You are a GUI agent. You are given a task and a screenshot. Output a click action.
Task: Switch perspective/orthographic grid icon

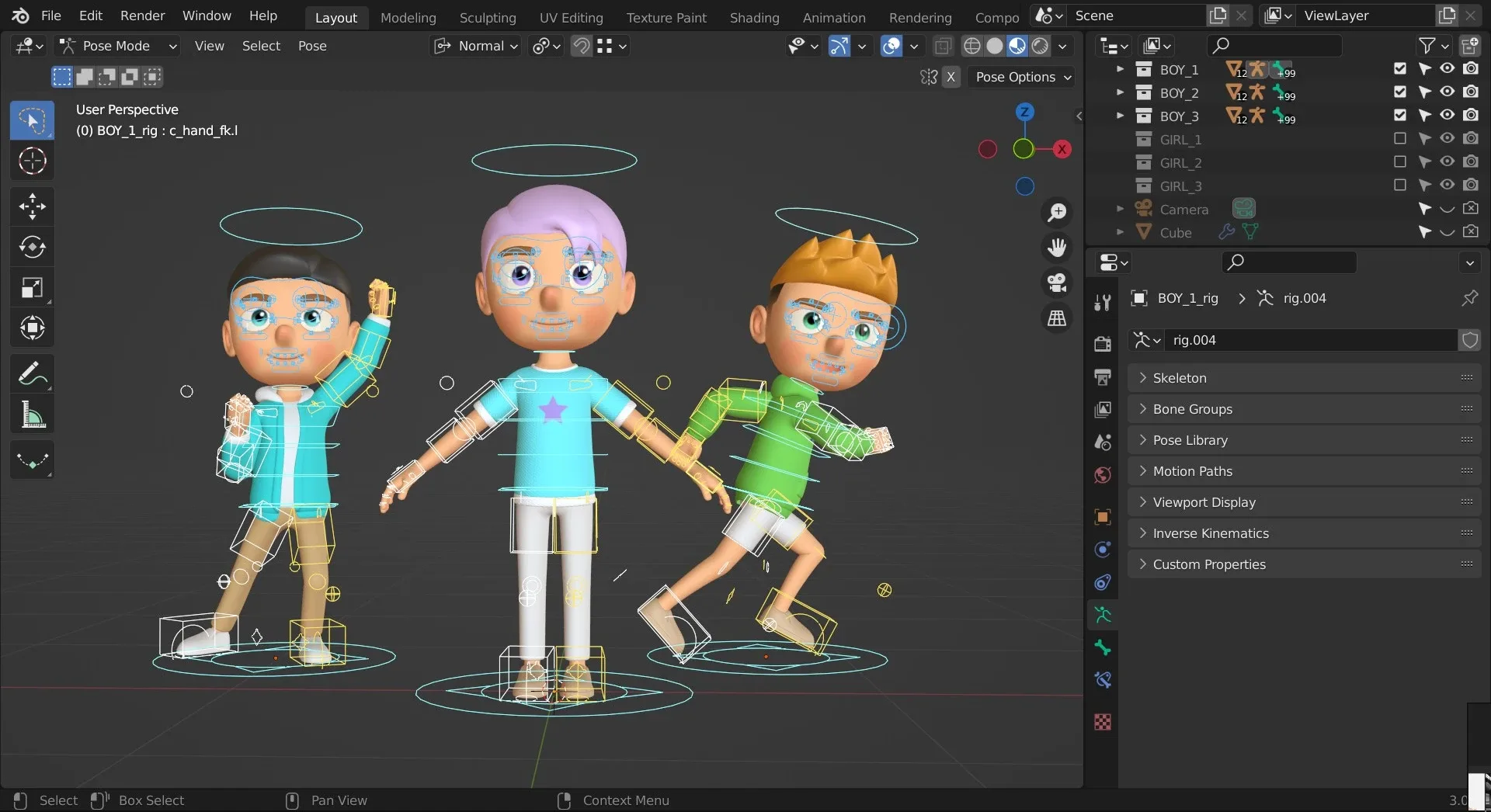tap(1057, 318)
